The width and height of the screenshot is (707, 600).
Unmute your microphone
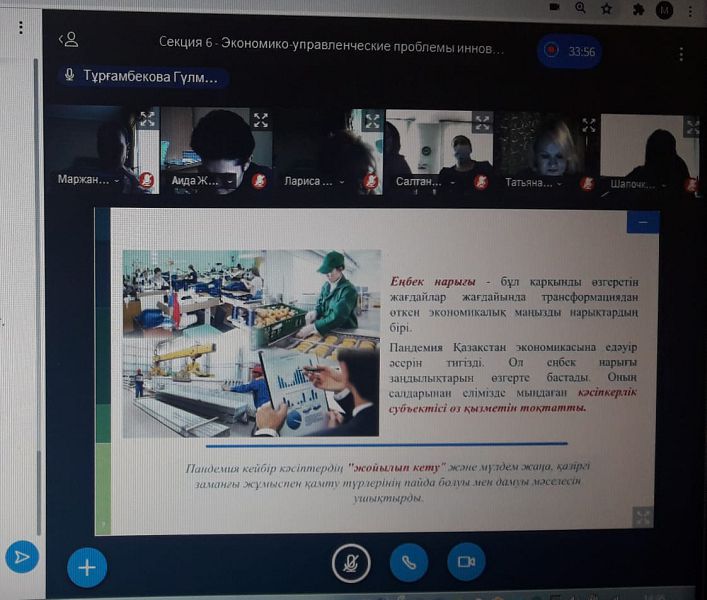(351, 563)
